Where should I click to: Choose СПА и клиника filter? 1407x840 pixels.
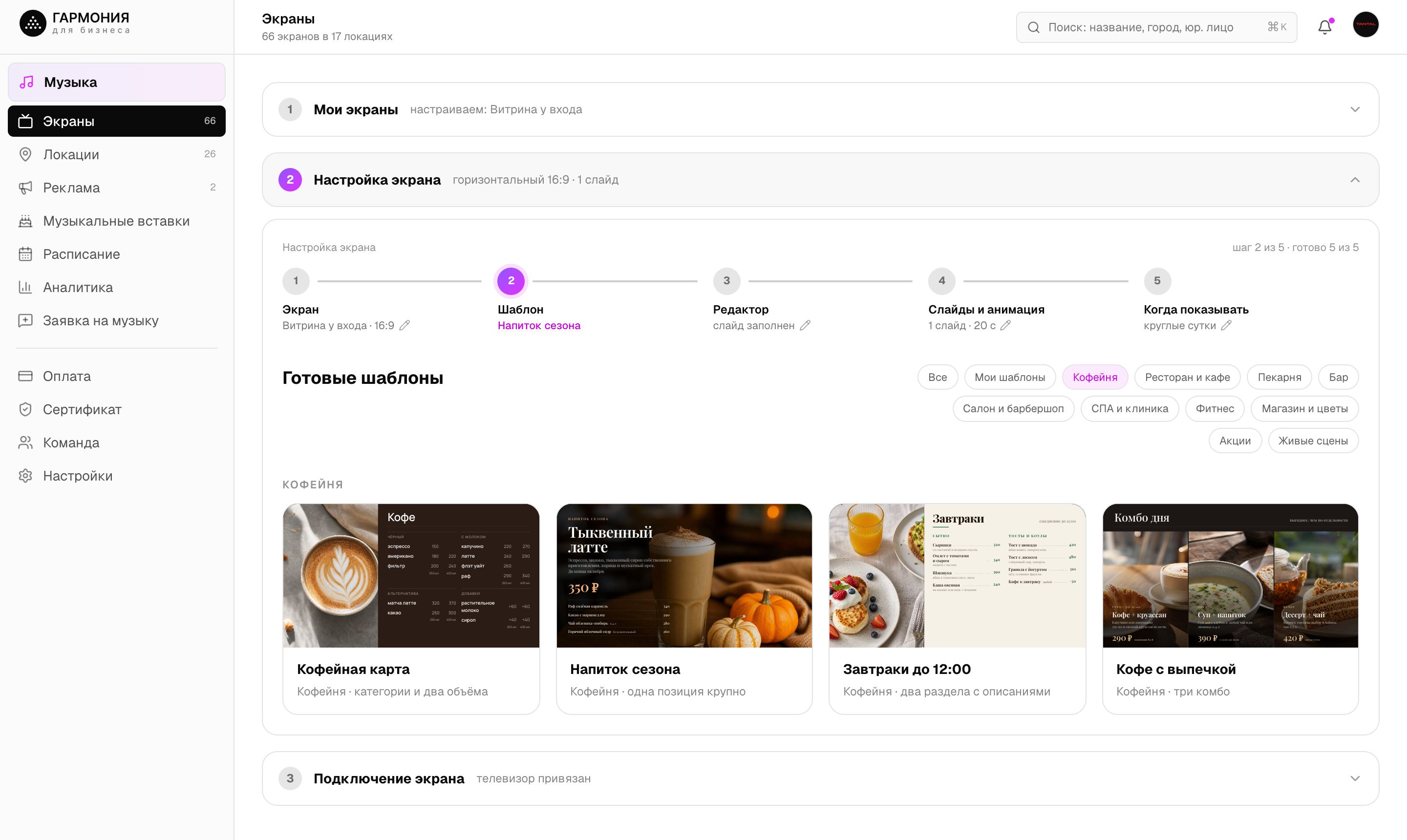tap(1130, 409)
